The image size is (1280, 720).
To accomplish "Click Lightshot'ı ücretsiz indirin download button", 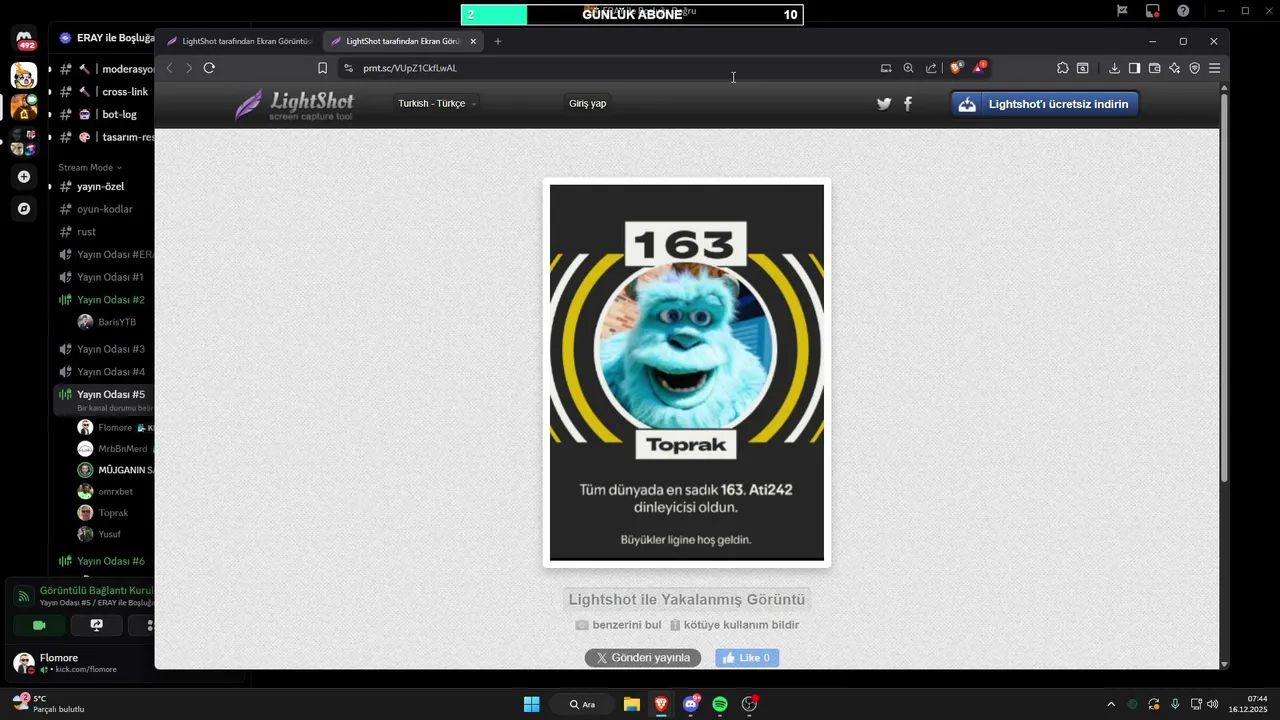I will pos(1045,104).
